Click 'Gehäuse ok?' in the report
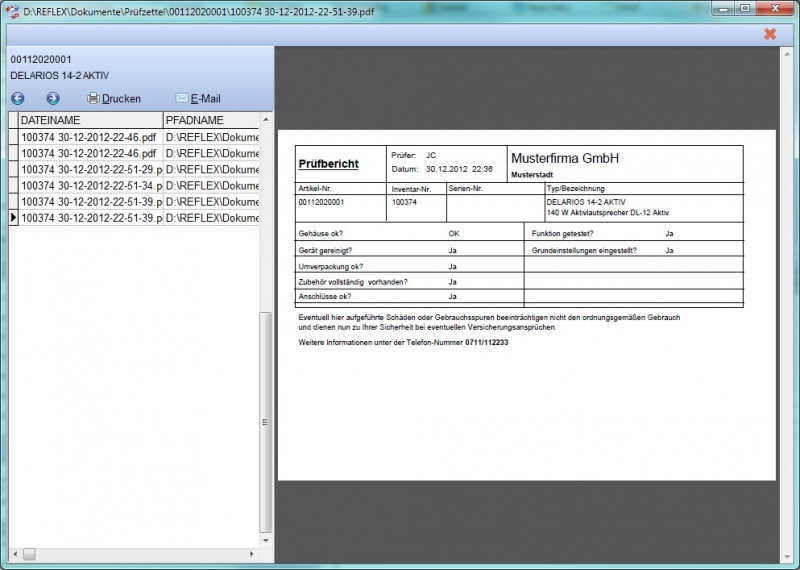 320,234
